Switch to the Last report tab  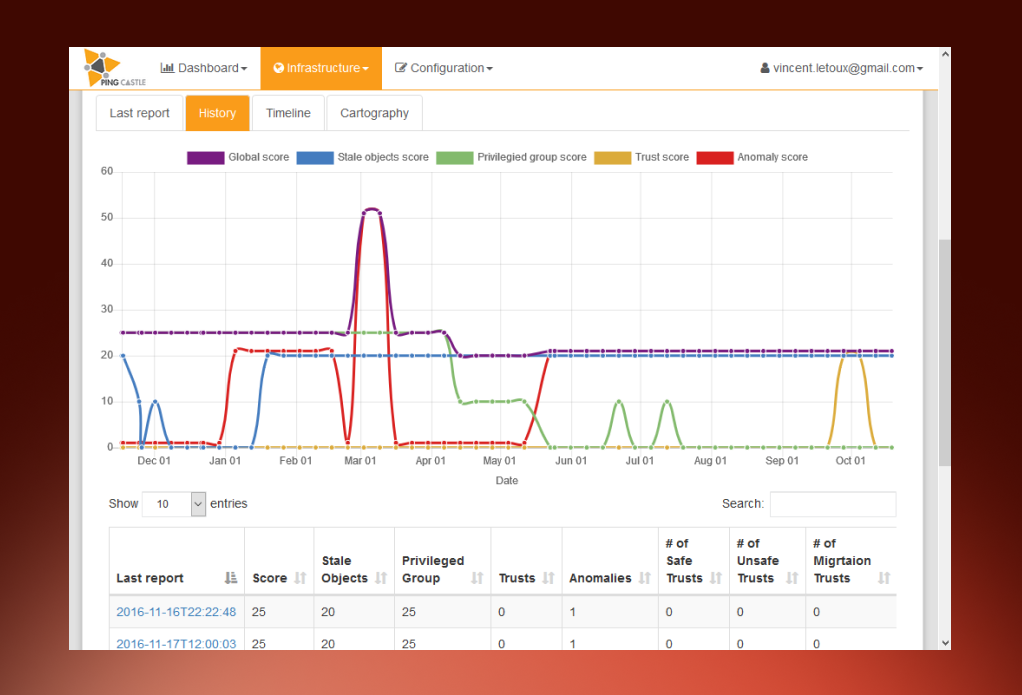[139, 113]
